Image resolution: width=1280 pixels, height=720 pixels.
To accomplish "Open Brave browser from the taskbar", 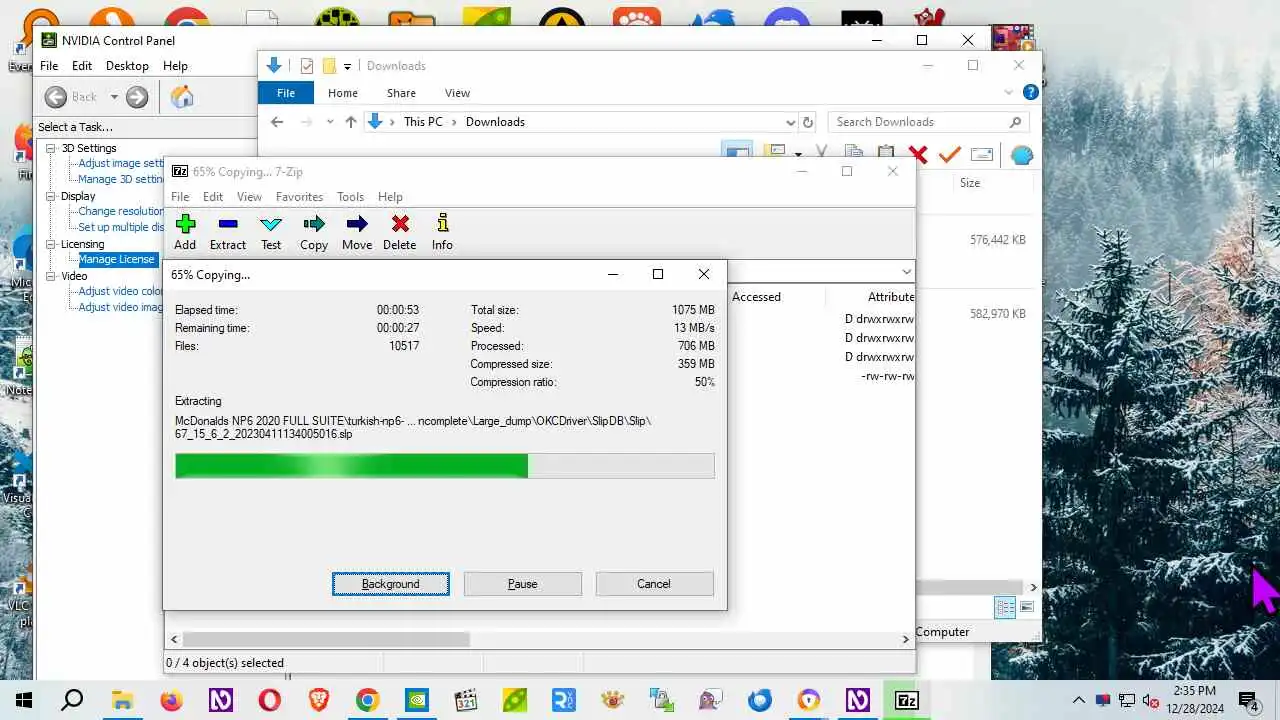I will (318, 700).
